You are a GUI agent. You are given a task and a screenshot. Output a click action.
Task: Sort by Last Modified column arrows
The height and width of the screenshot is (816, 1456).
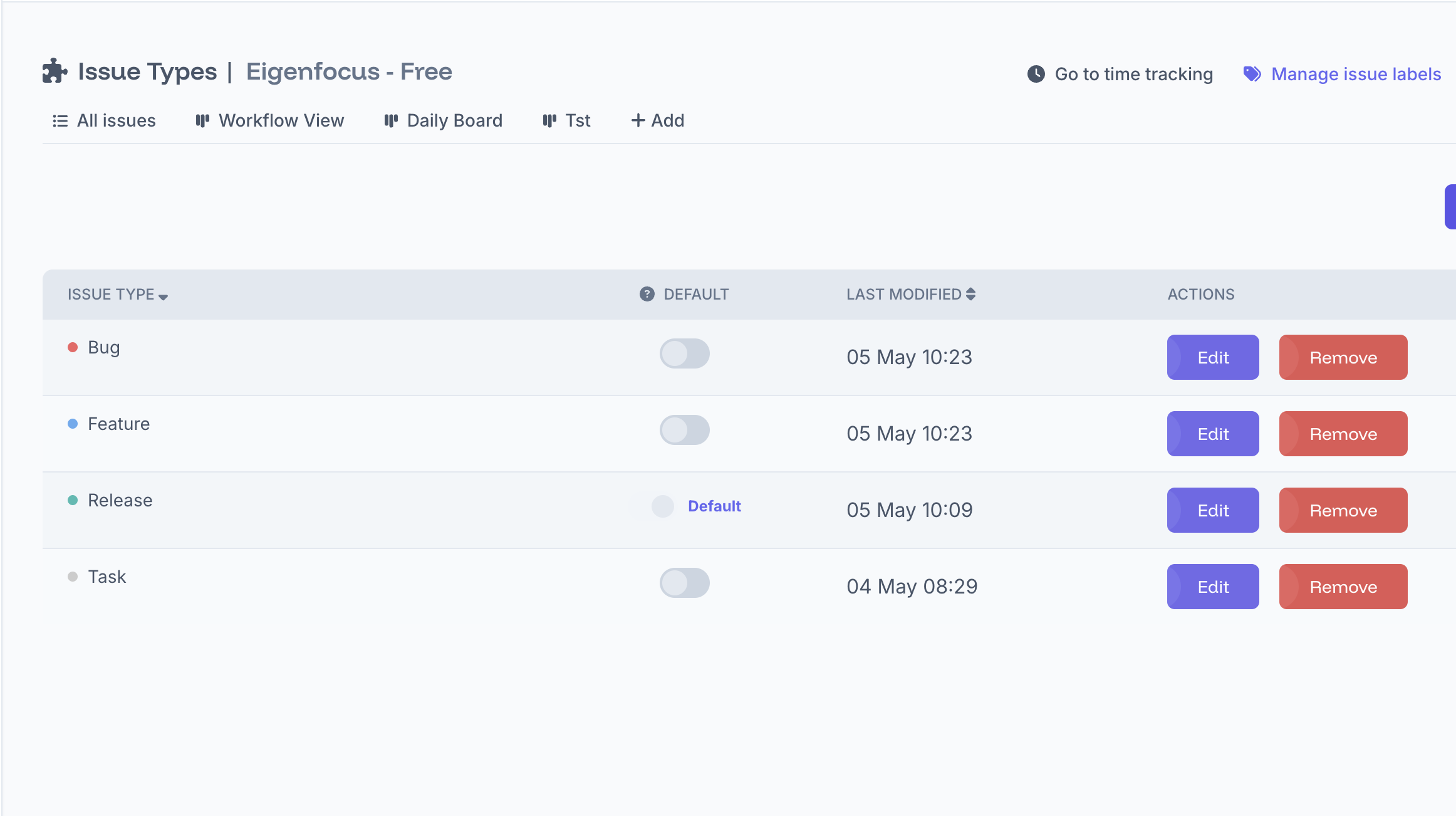point(970,294)
